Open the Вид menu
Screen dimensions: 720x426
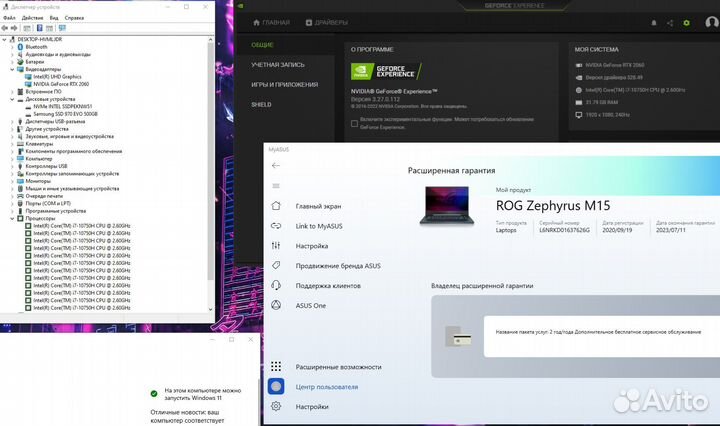tap(54, 18)
